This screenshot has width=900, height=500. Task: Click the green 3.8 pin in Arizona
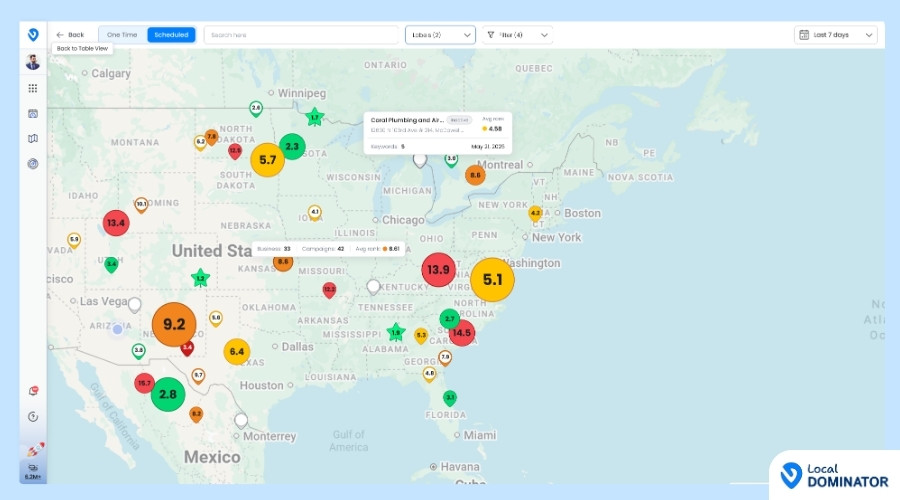138,351
